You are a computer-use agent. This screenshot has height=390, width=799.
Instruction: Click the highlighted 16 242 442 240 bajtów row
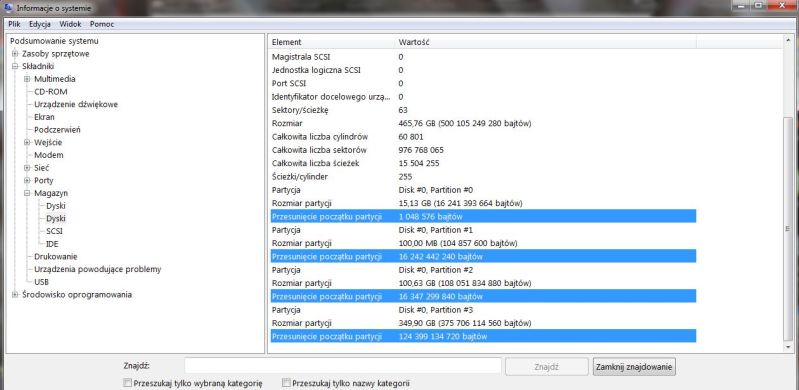pyautogui.click(x=483, y=256)
